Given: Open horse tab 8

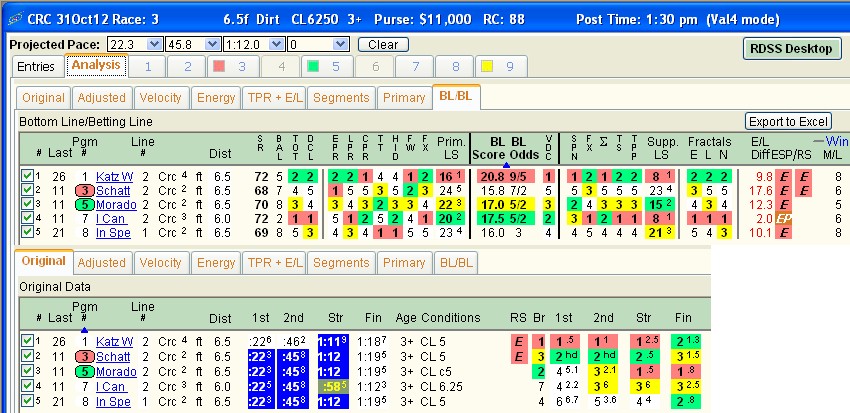Looking at the screenshot, I should click(x=455, y=67).
